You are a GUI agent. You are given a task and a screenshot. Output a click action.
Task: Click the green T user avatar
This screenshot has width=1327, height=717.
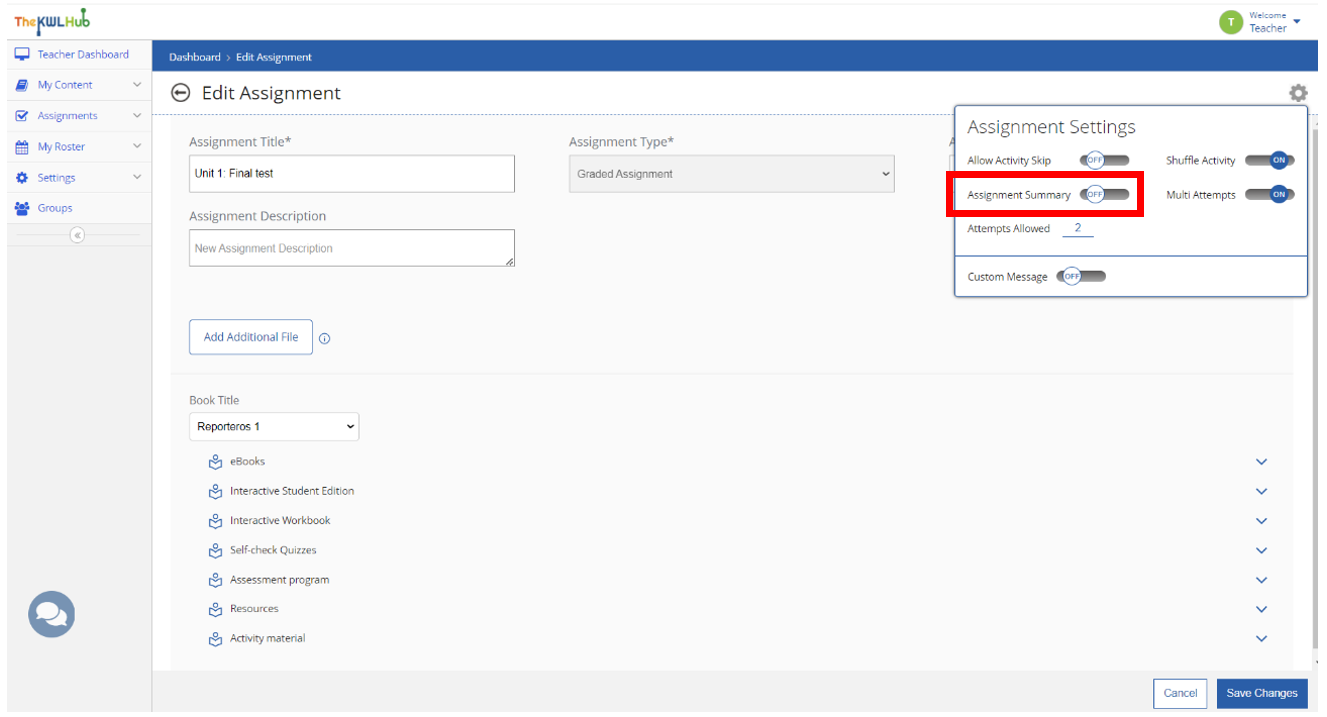(x=1231, y=22)
